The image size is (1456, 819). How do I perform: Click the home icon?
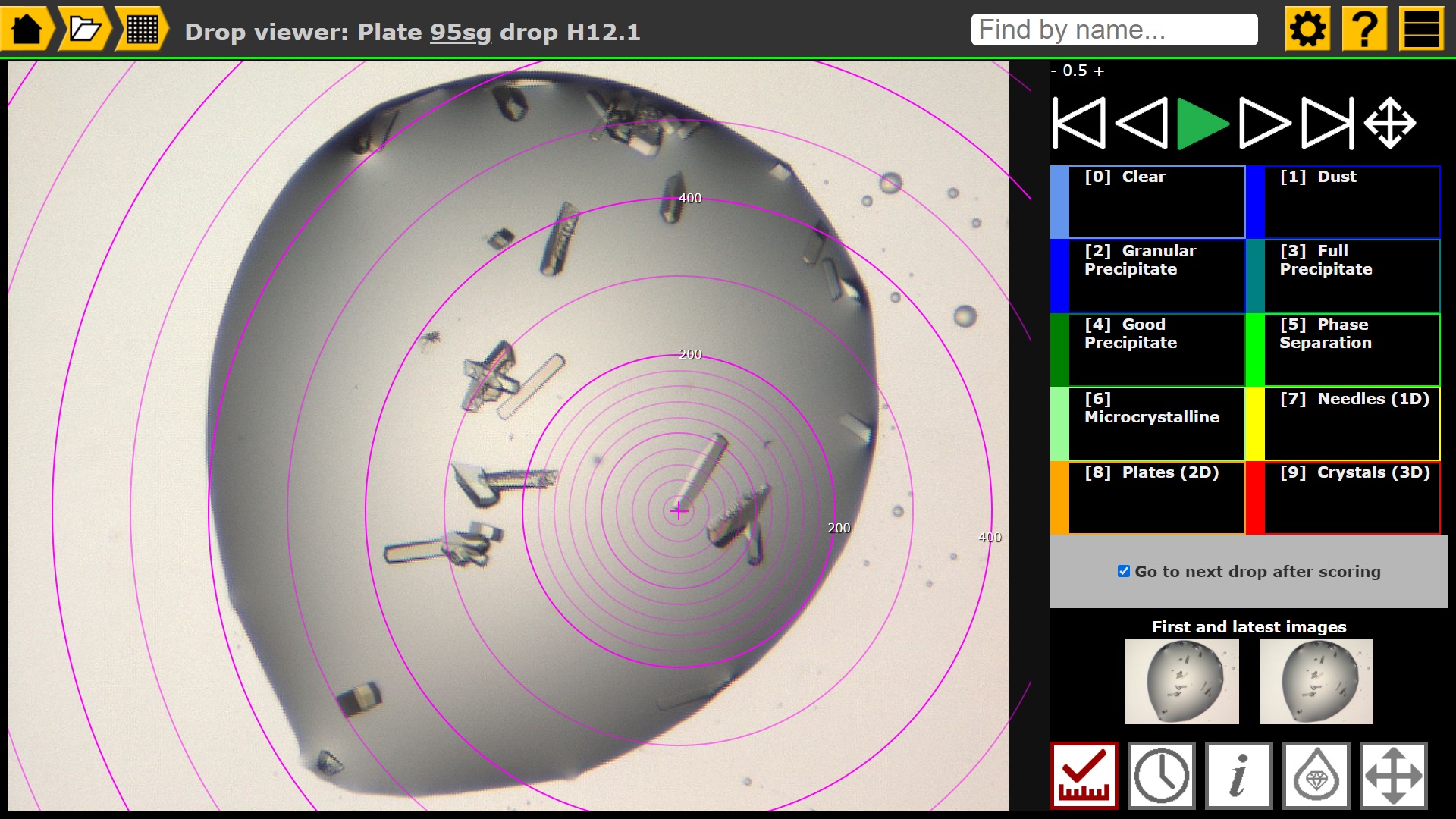point(27,30)
